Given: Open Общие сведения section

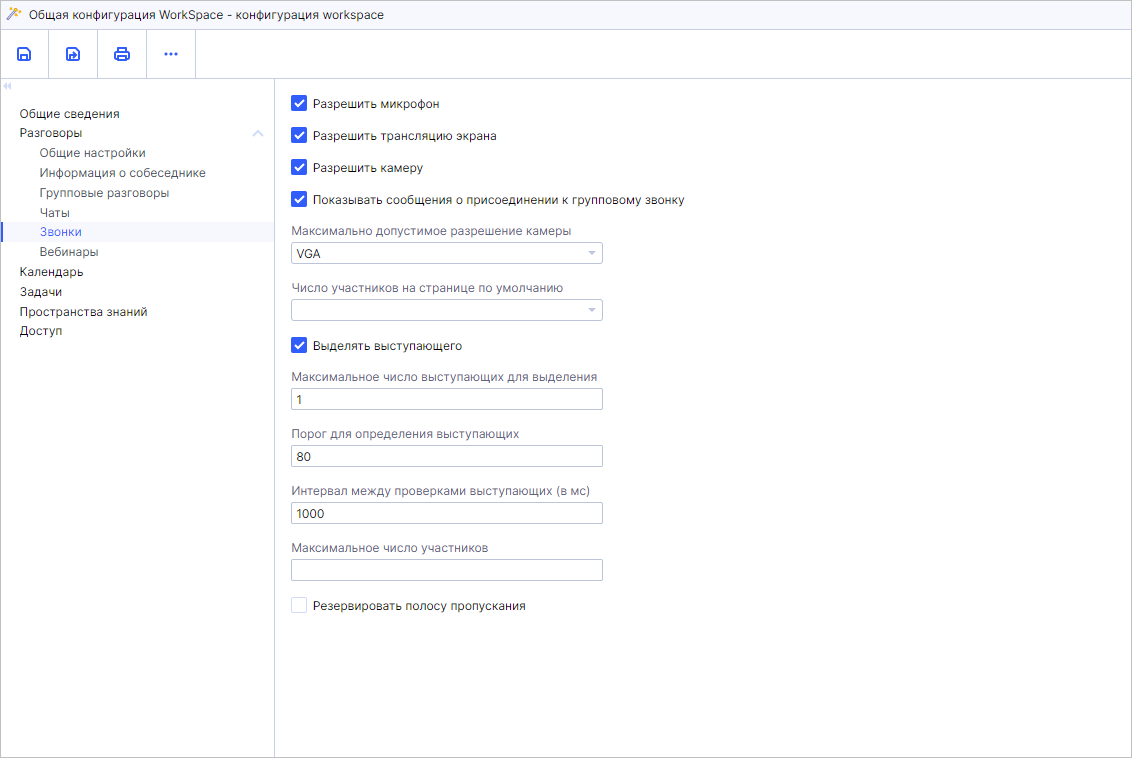Looking at the screenshot, I should point(69,113).
